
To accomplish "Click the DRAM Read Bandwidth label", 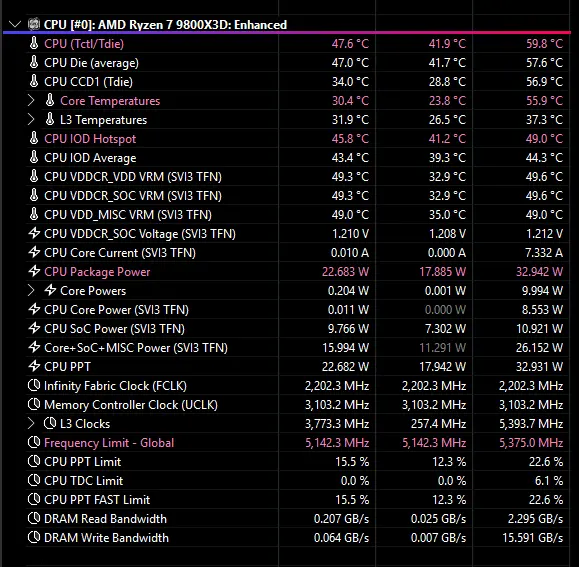I will [105, 519].
